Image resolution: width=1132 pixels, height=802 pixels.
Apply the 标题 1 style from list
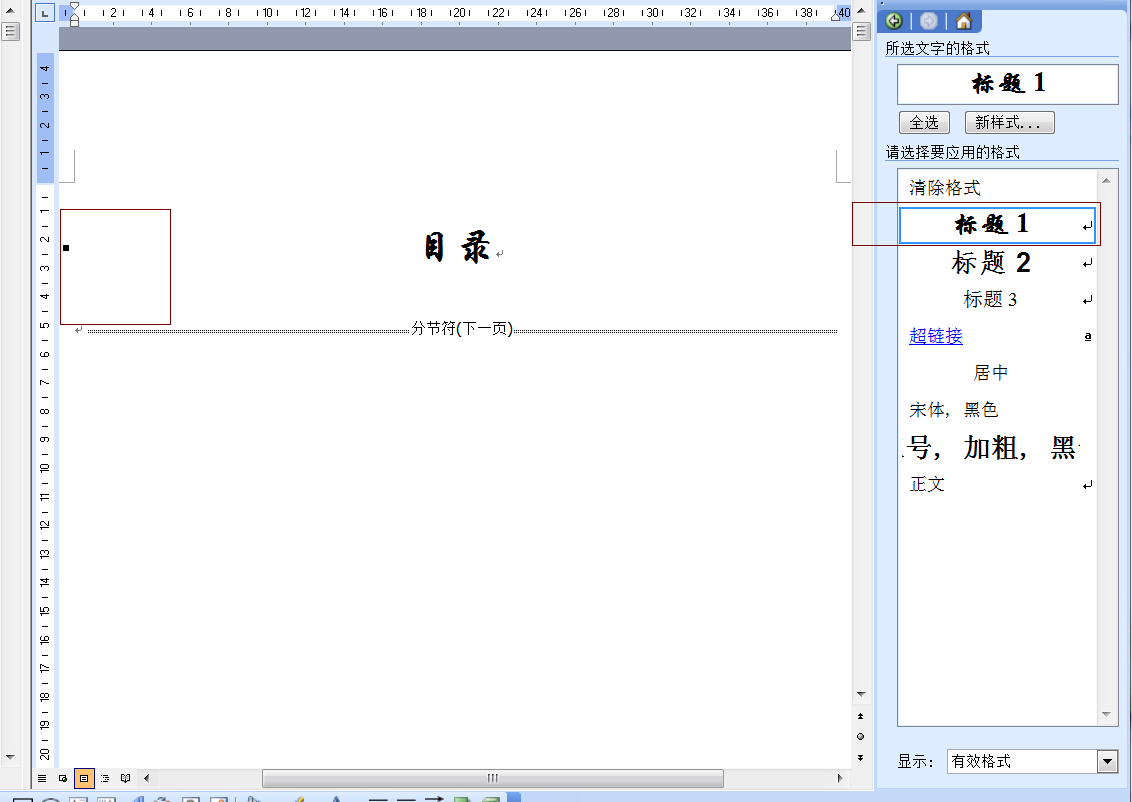coord(997,225)
